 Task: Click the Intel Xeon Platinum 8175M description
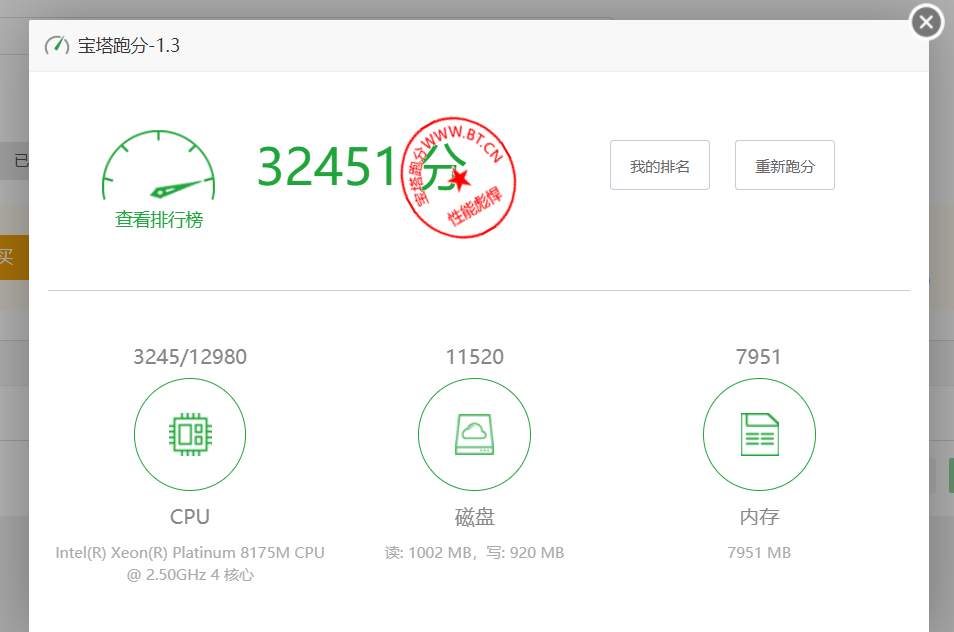[190, 563]
